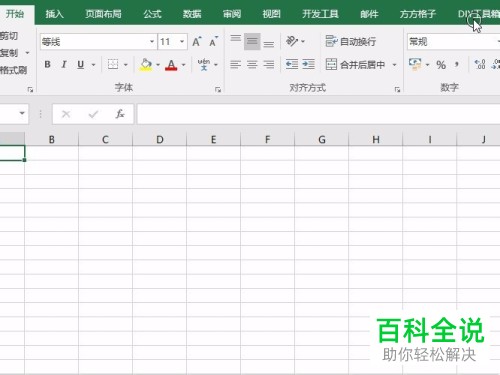Screen dimensions: 500x375
Task: Open 方方格子 tab
Action: point(418,14)
